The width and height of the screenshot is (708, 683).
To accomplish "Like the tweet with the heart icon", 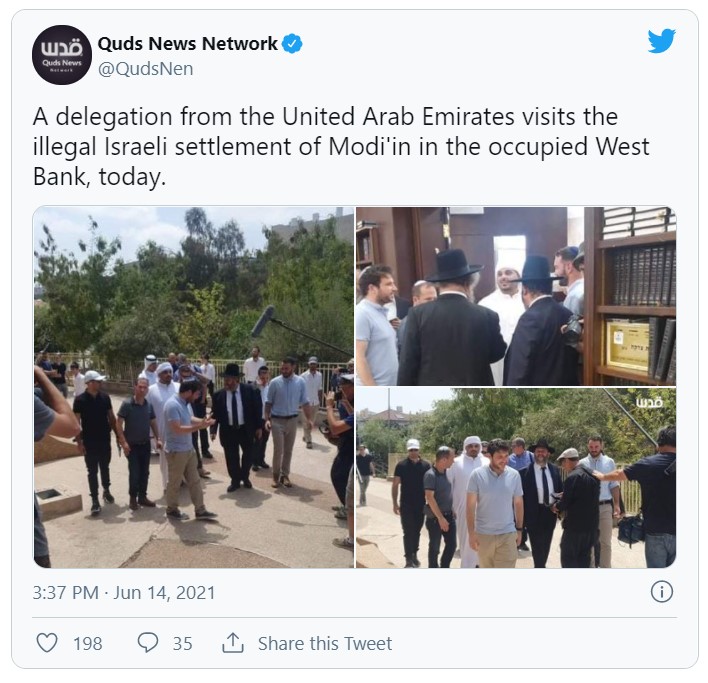I will [x=47, y=643].
